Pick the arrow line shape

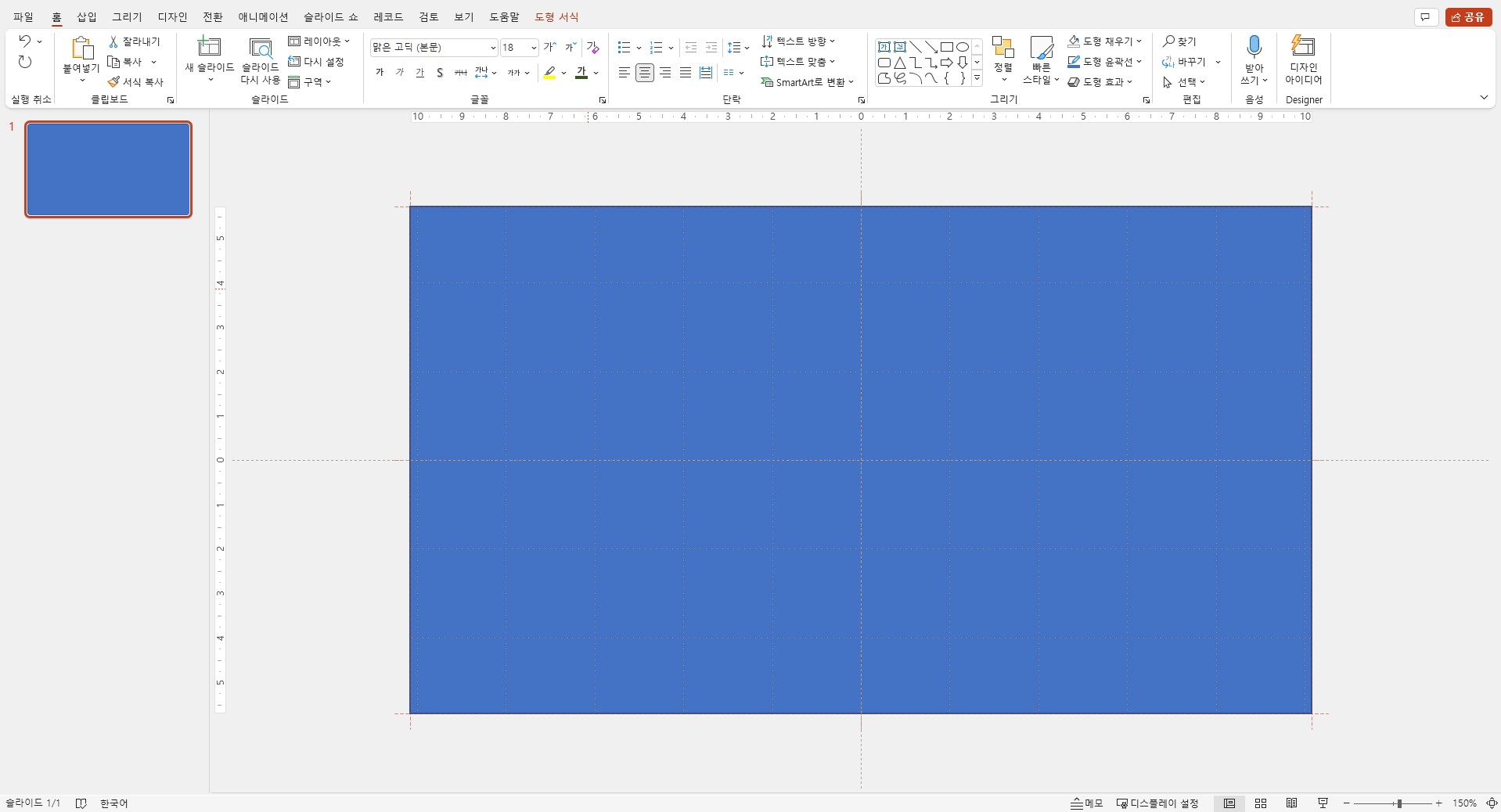pos(931,47)
